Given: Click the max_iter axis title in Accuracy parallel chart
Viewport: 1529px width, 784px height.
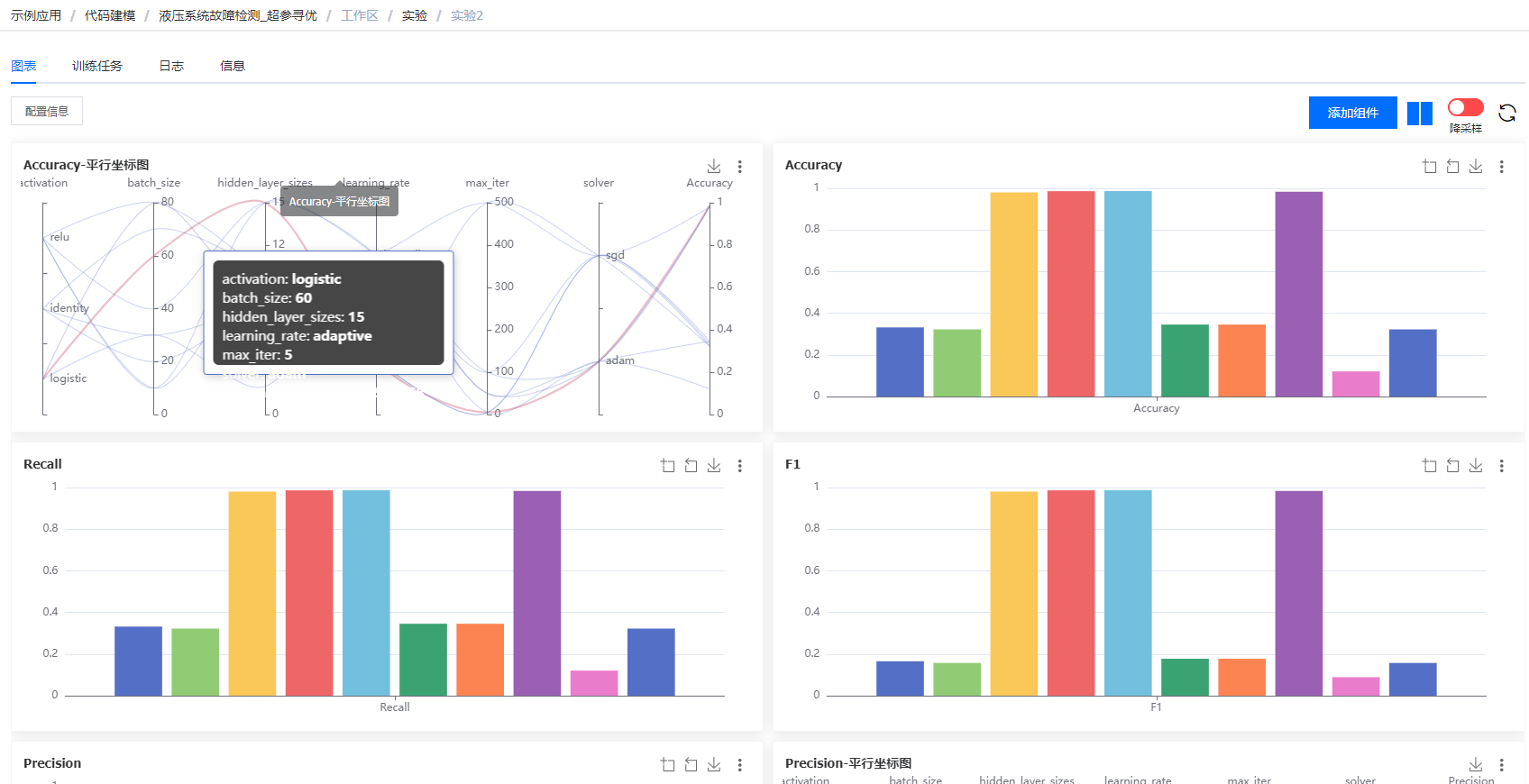Looking at the screenshot, I should click(488, 183).
